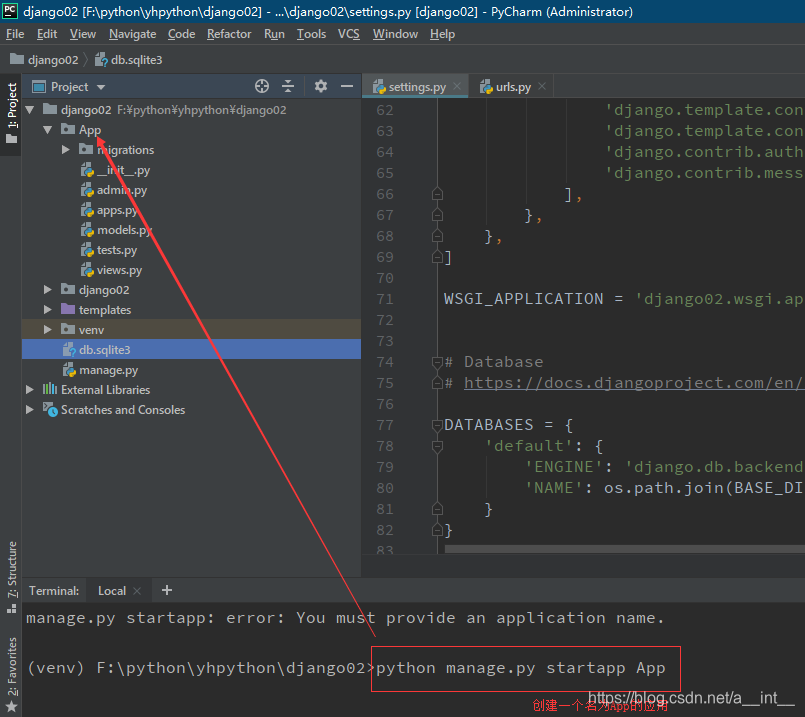Expand the django02 subfolder
The image size is (805, 717).
coord(48,289)
